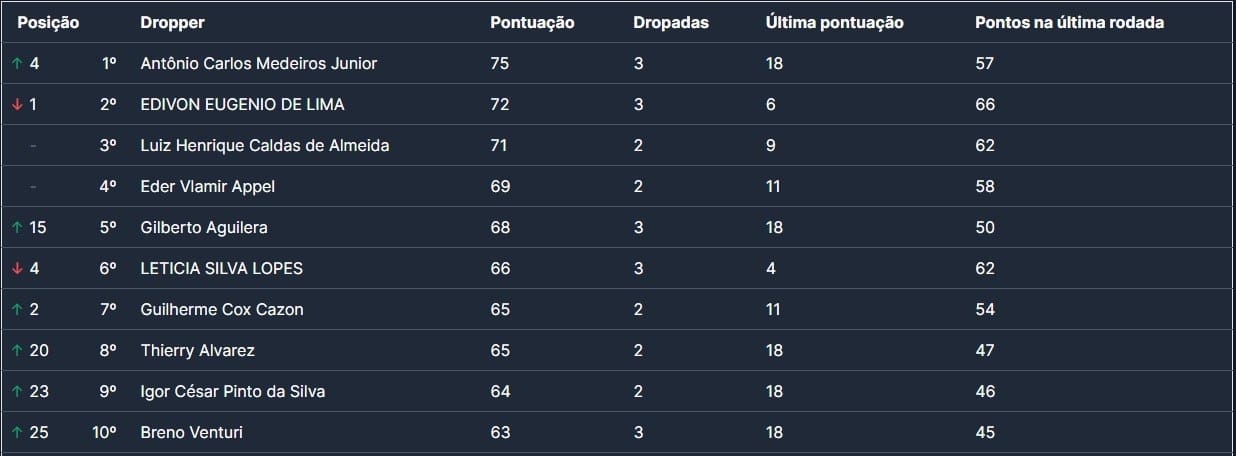Click green up arrow by Igor César Pinto
Screen dimensions: 1236x456
pos(17,391)
